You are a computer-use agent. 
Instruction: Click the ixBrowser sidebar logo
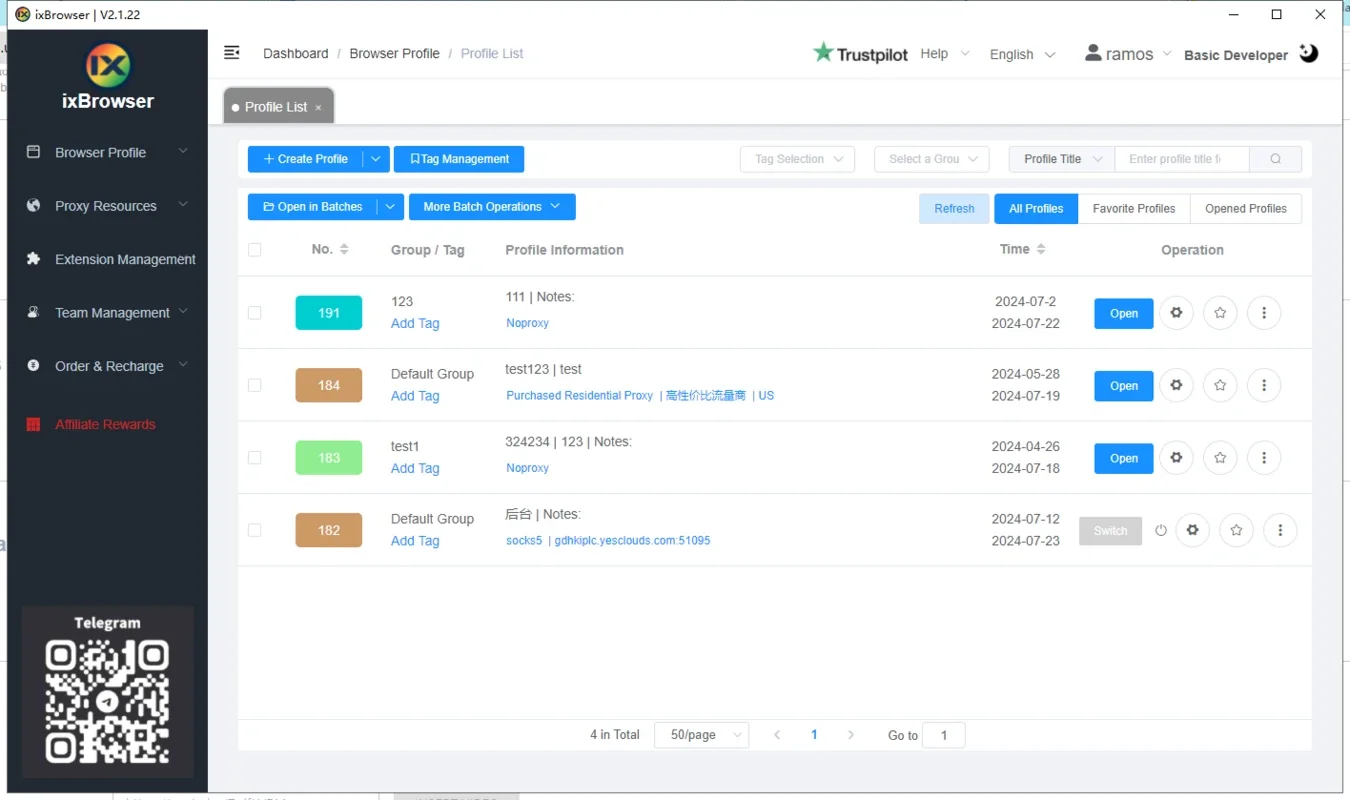pos(107,66)
